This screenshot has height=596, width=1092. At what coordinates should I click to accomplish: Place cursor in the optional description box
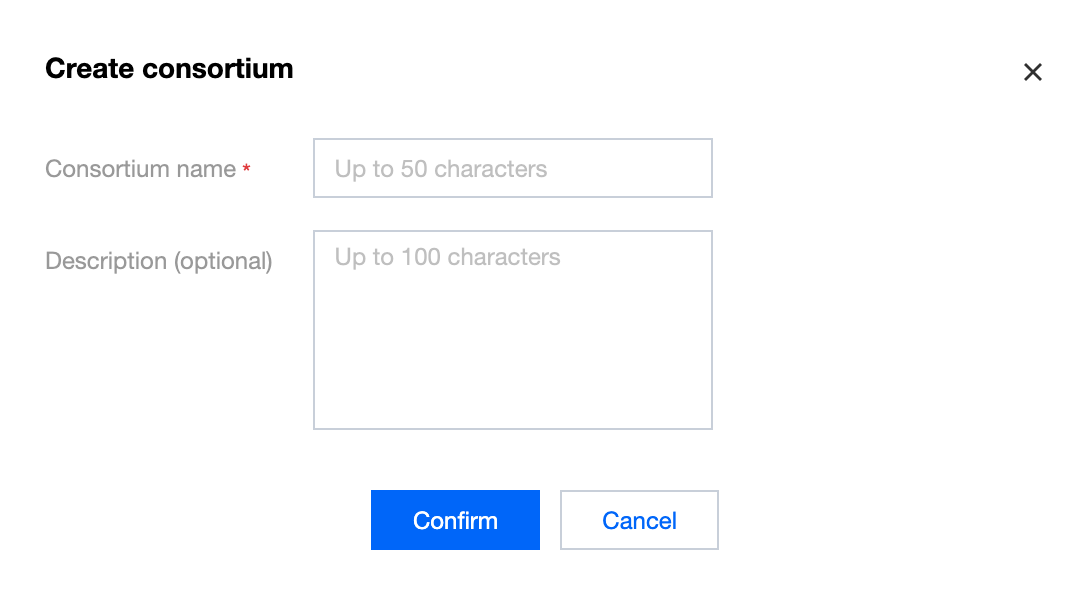(x=512, y=330)
